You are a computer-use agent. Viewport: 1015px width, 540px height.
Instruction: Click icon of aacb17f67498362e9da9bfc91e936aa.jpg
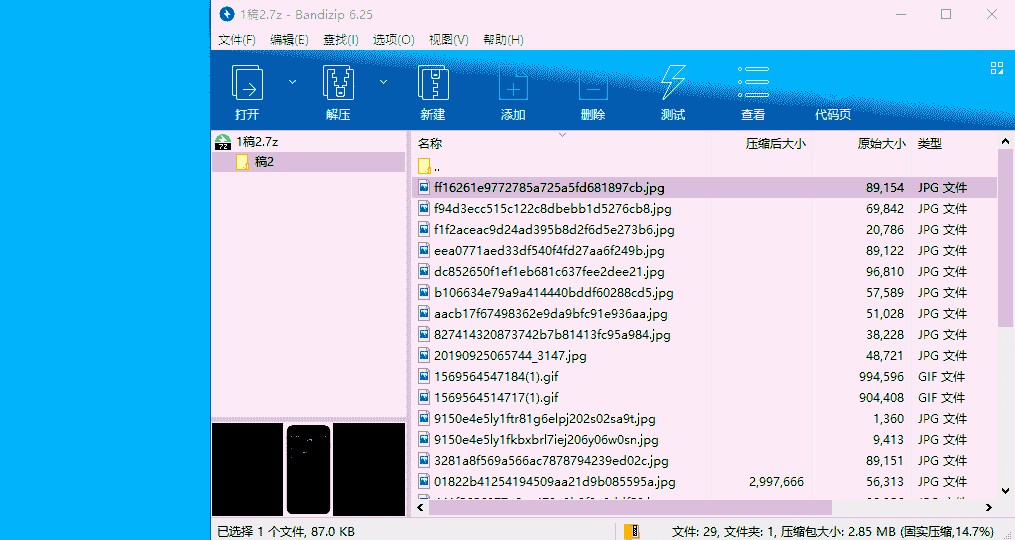(x=424, y=313)
